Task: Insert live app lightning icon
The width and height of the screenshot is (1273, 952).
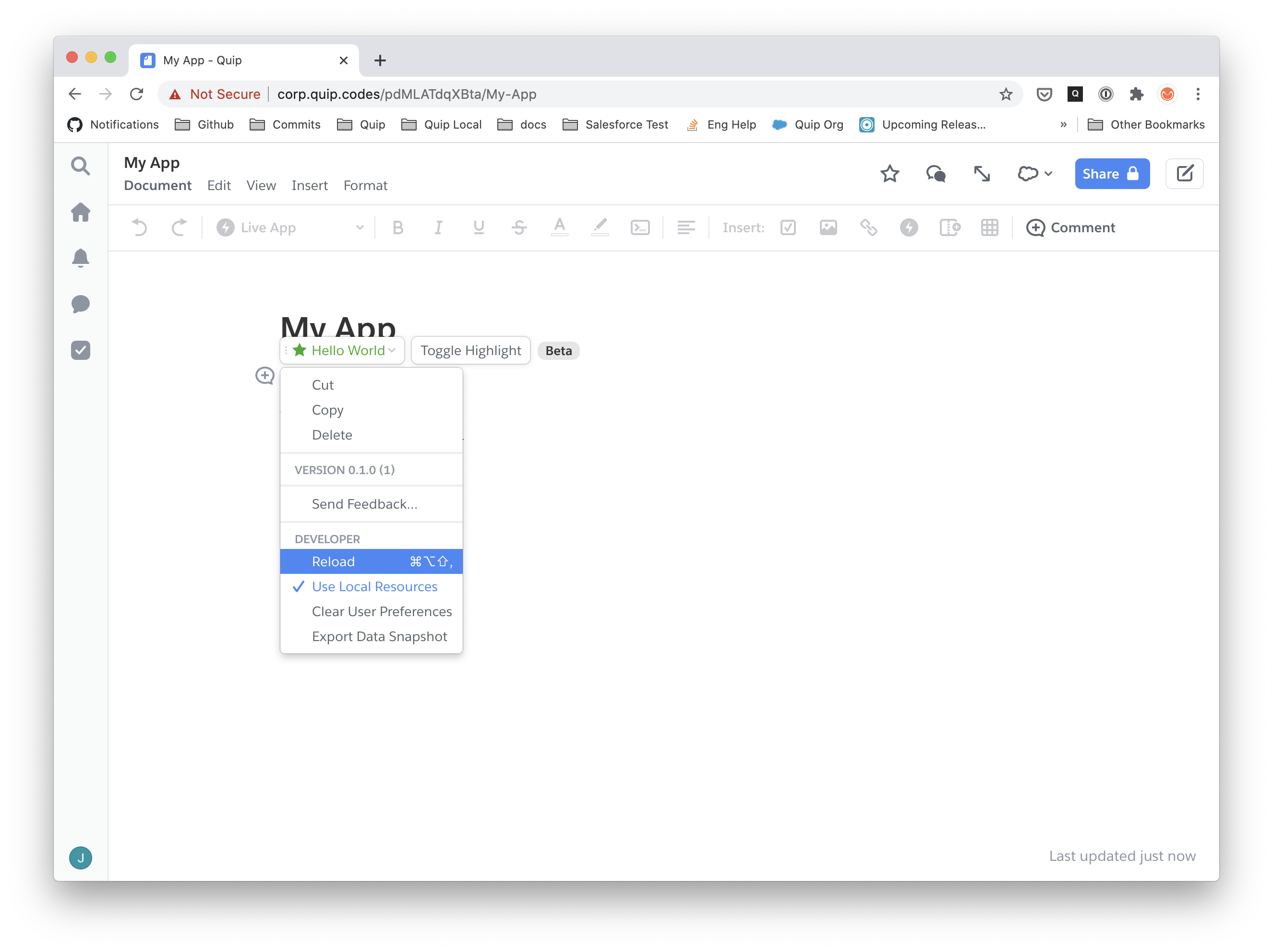Action: [x=909, y=228]
